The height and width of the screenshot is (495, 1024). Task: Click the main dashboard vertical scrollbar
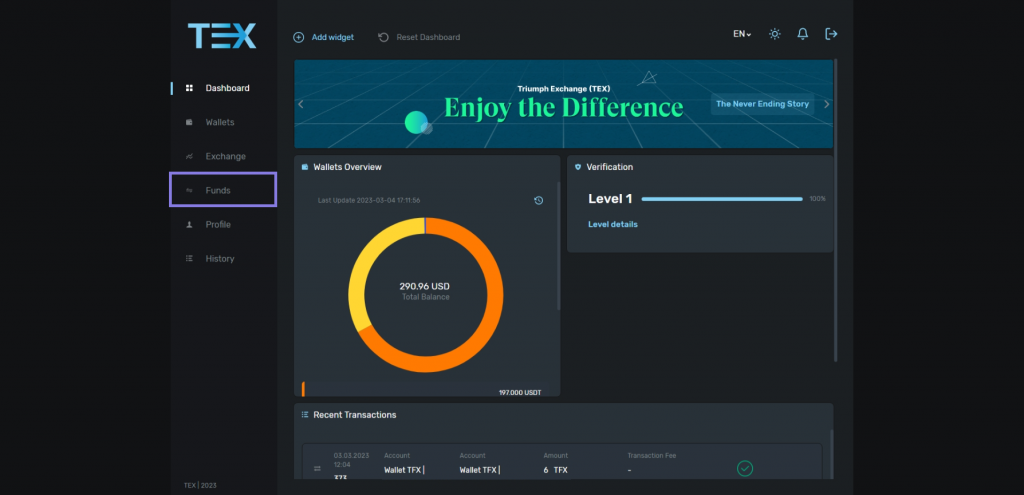tap(835, 210)
